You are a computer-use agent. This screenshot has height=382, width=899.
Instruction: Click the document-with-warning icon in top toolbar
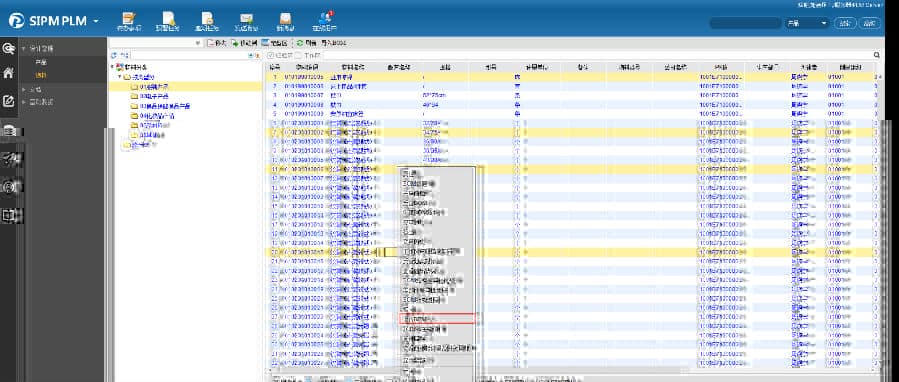pyautogui.click(x=168, y=18)
